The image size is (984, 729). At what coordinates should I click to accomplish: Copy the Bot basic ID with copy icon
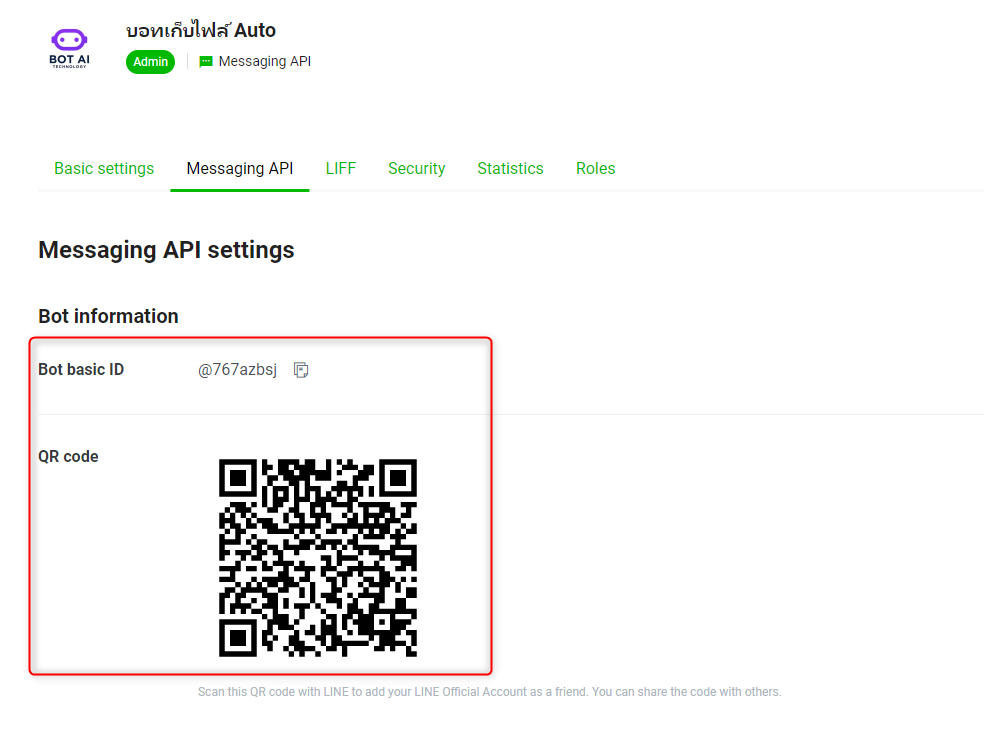[301, 370]
